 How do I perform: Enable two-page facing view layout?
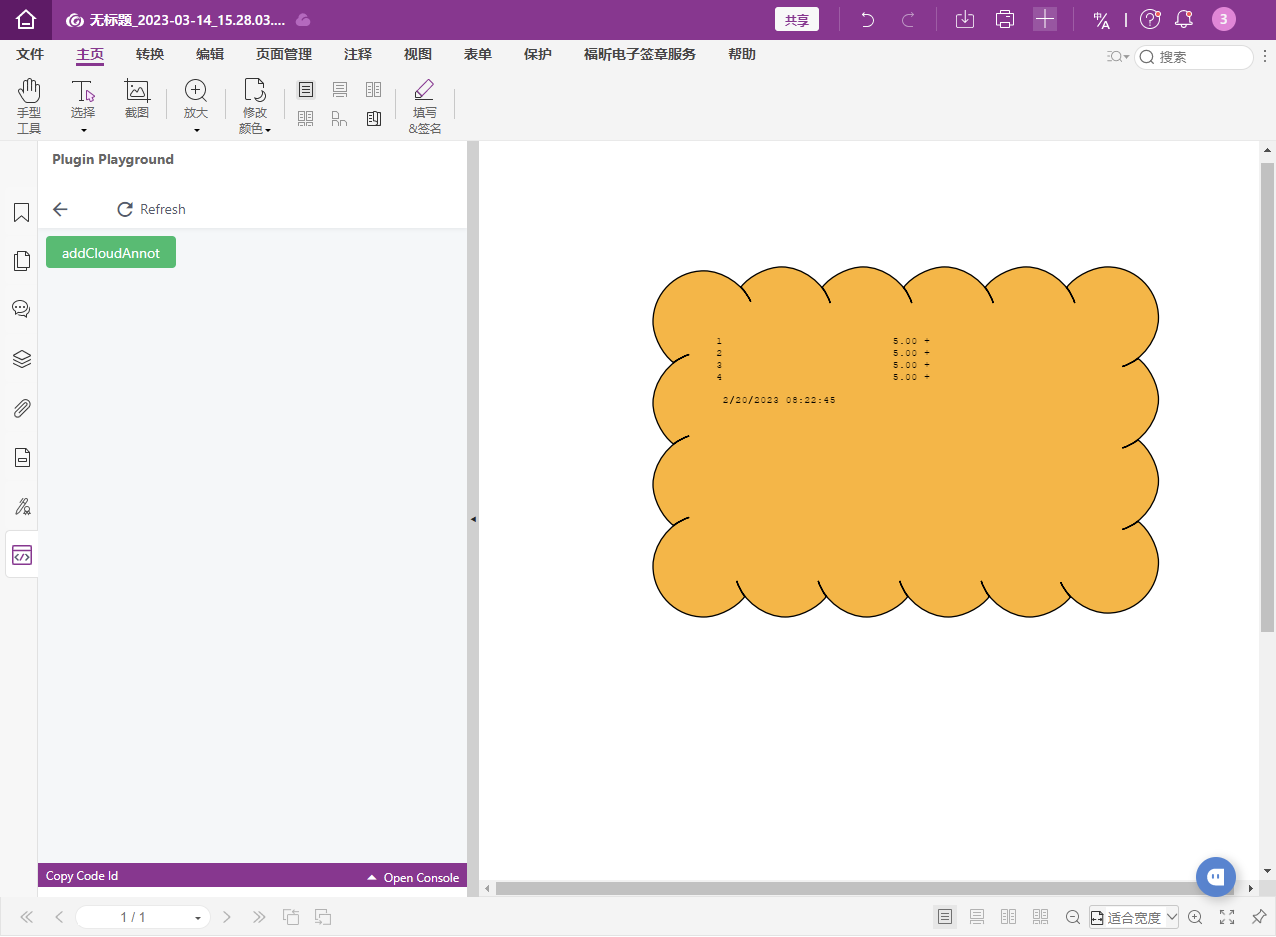click(1008, 916)
